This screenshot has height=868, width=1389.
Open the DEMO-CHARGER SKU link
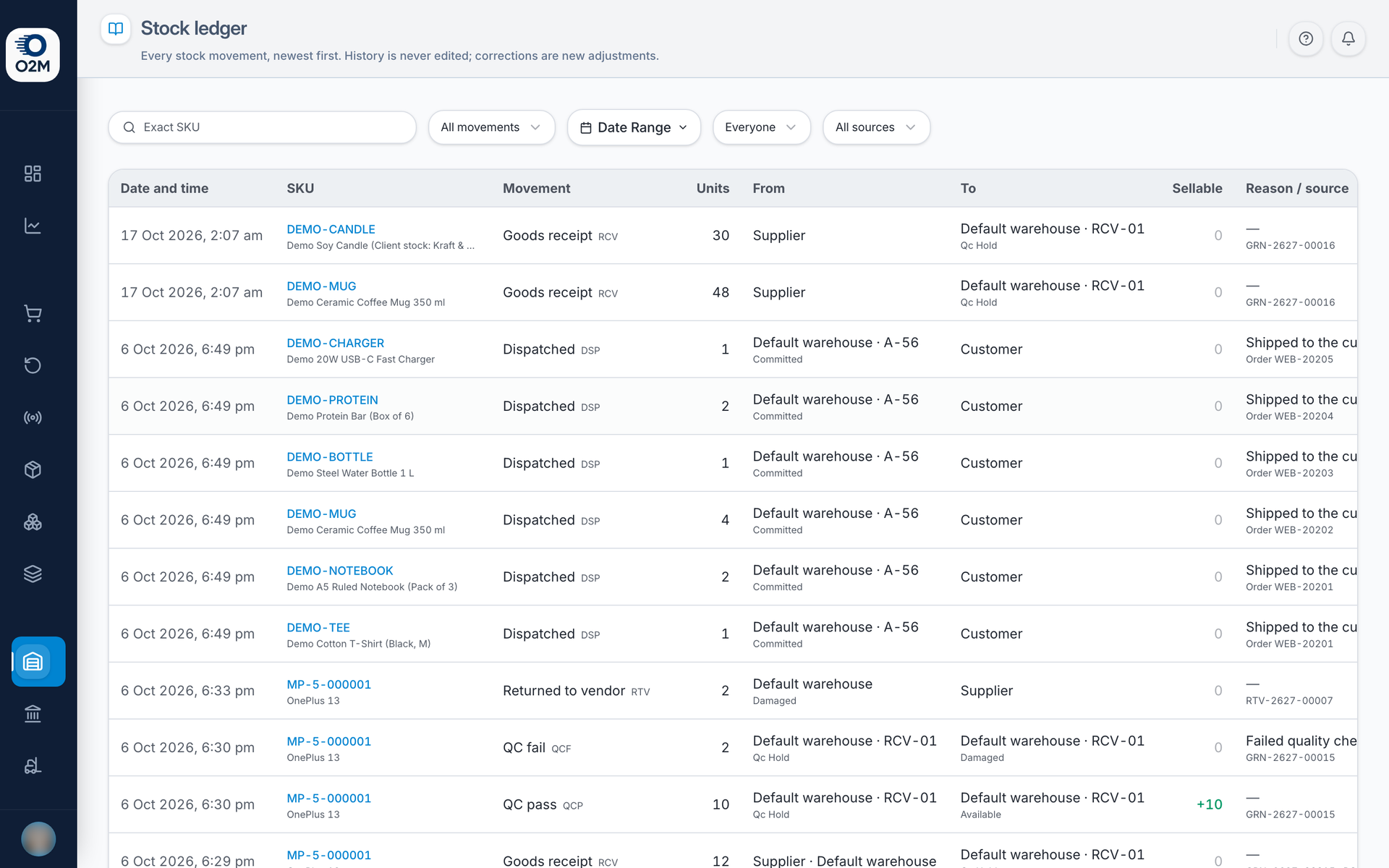tap(335, 343)
